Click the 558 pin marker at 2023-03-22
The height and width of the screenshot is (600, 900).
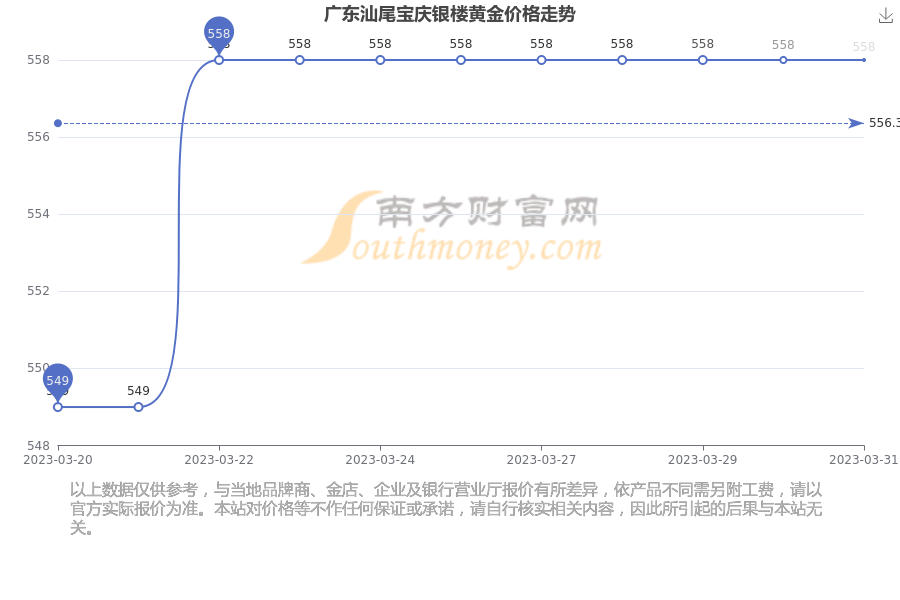tap(219, 34)
